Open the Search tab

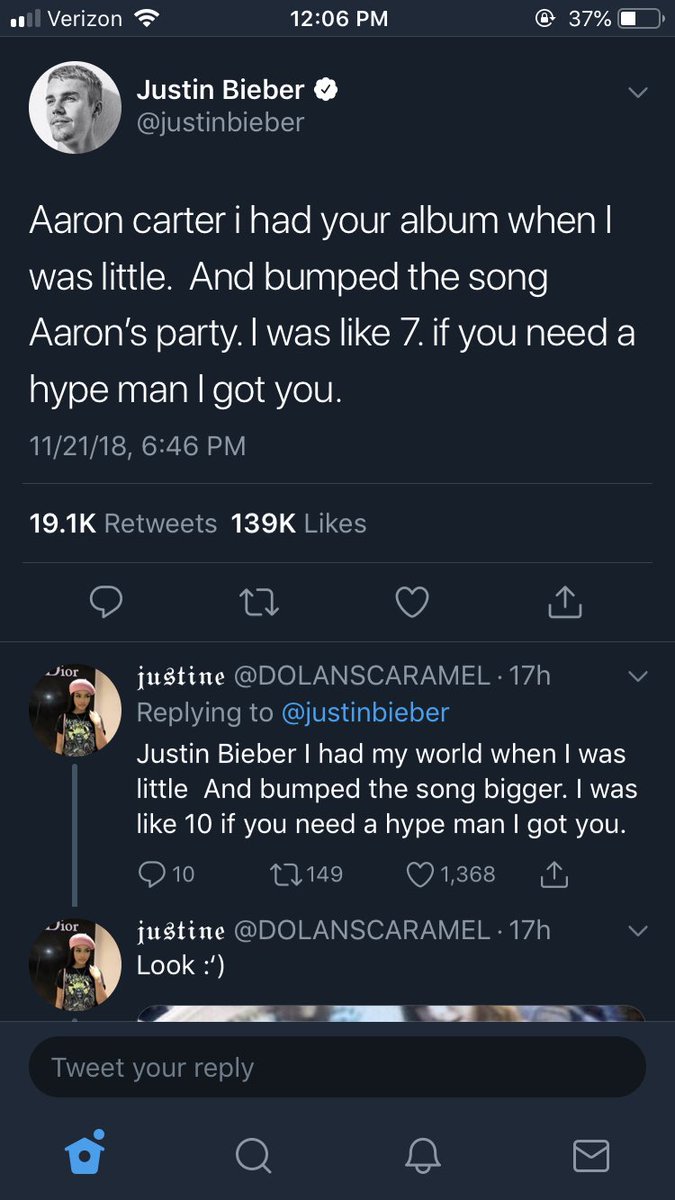pos(253,1155)
